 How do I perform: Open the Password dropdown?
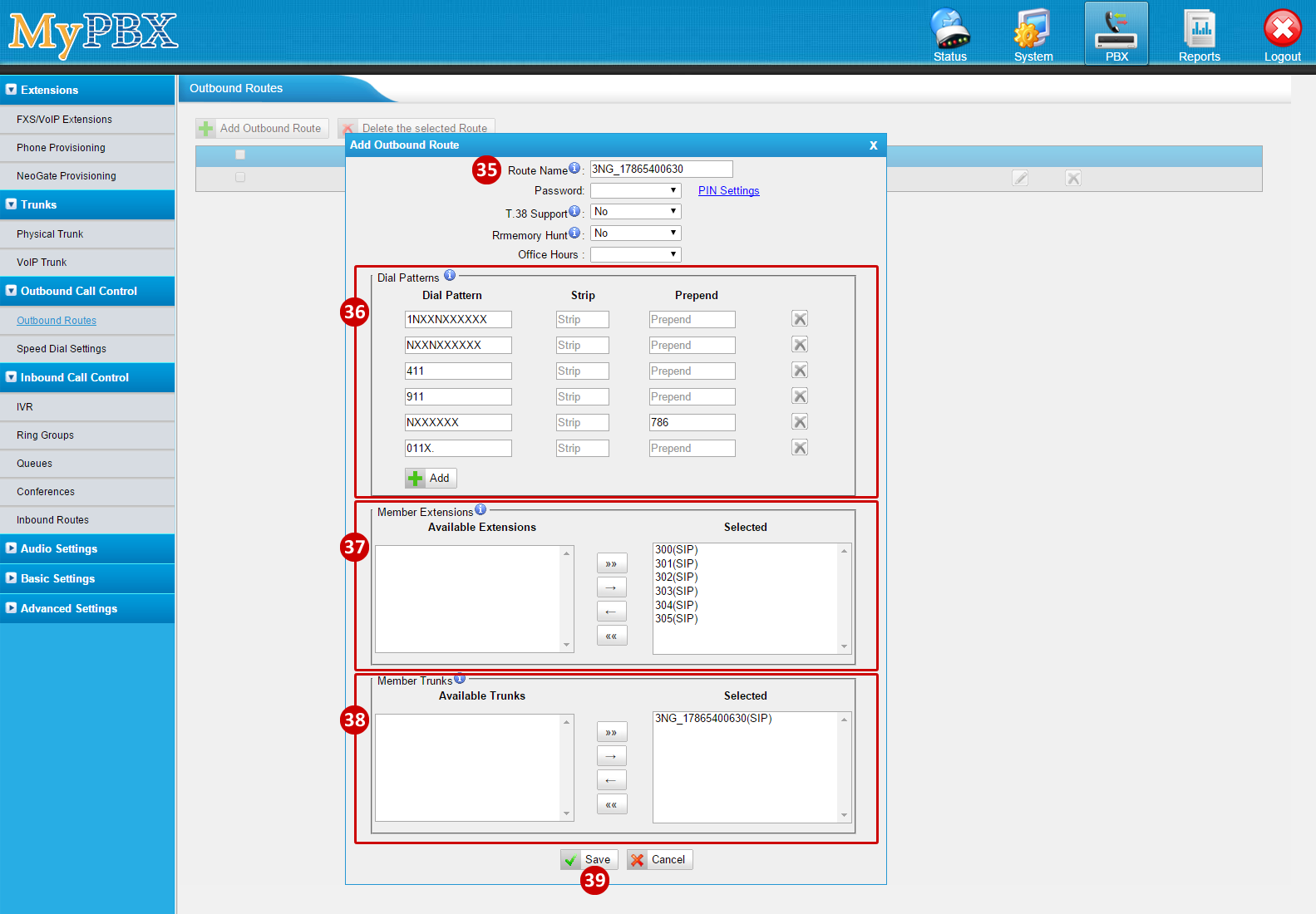point(635,190)
